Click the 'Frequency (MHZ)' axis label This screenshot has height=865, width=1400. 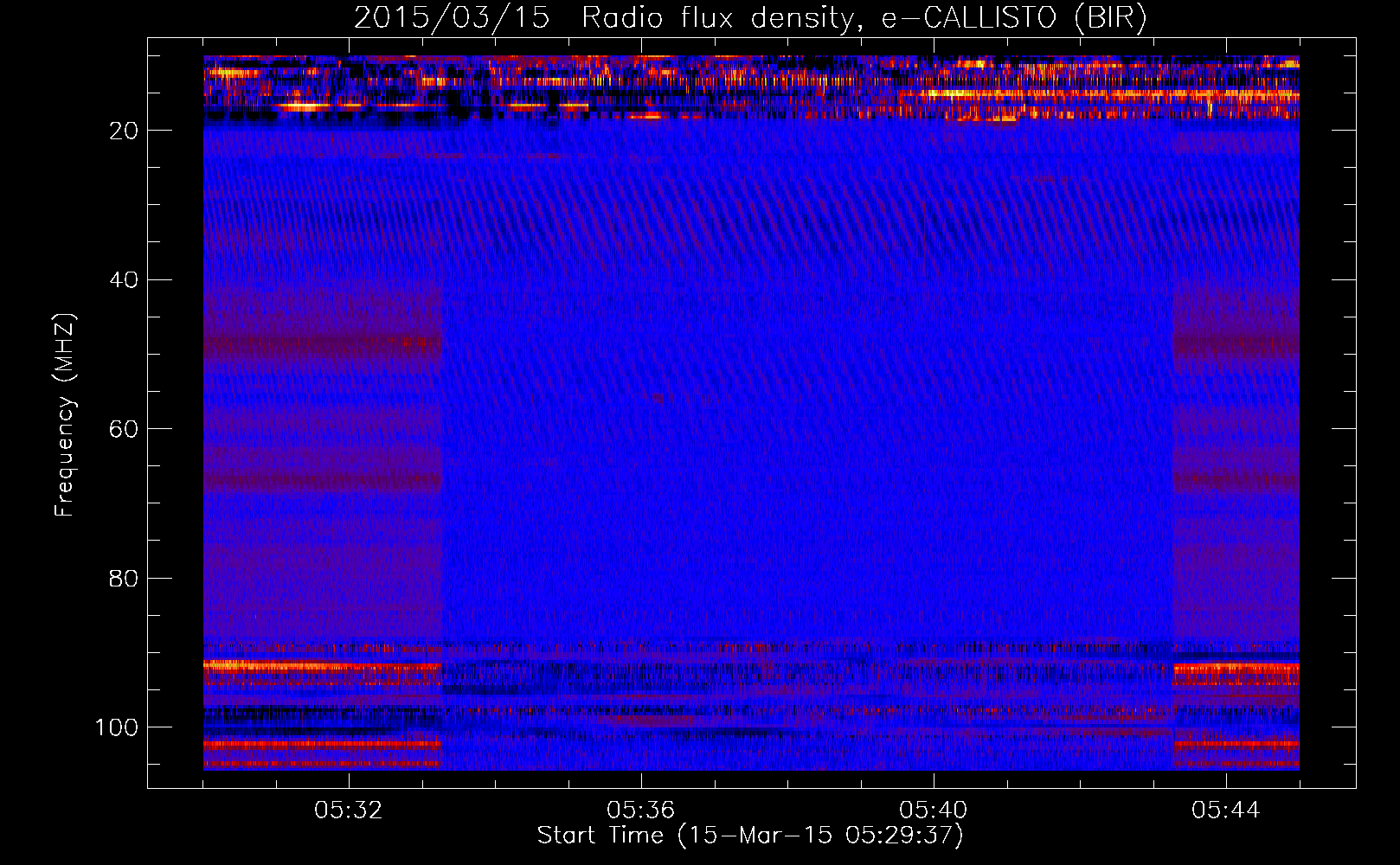65,415
